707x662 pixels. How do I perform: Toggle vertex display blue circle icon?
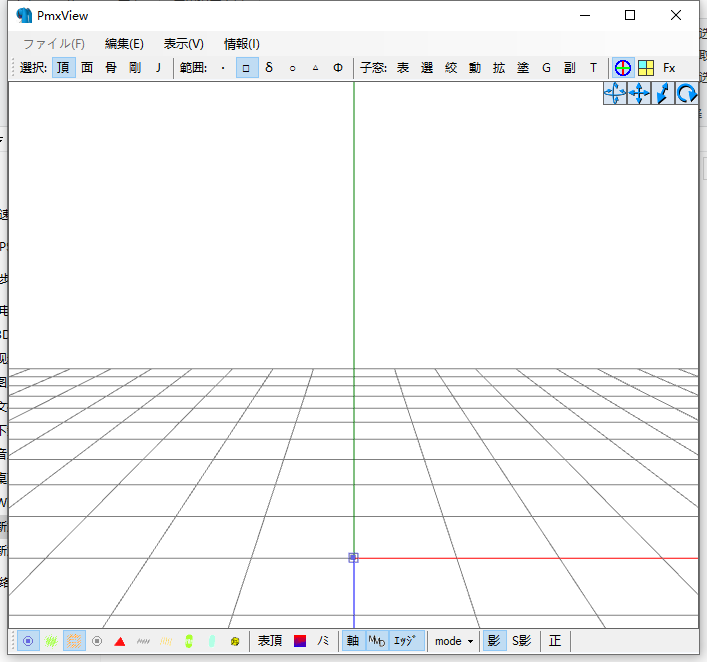pos(28,641)
